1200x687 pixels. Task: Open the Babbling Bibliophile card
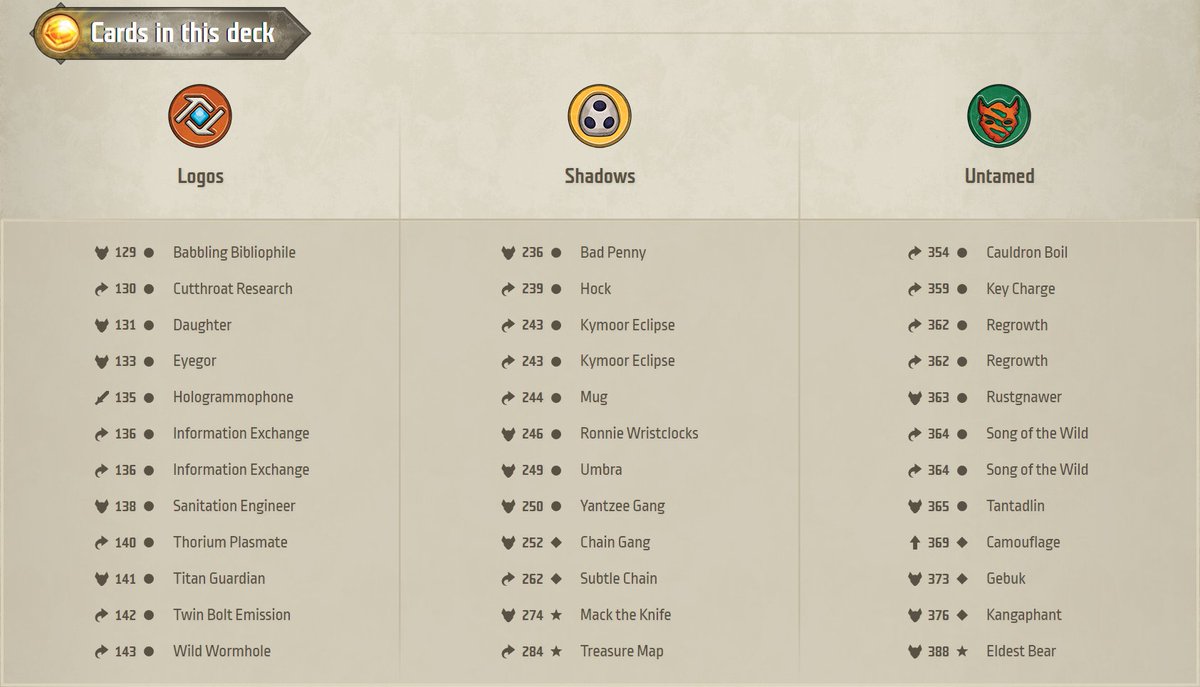(x=234, y=253)
